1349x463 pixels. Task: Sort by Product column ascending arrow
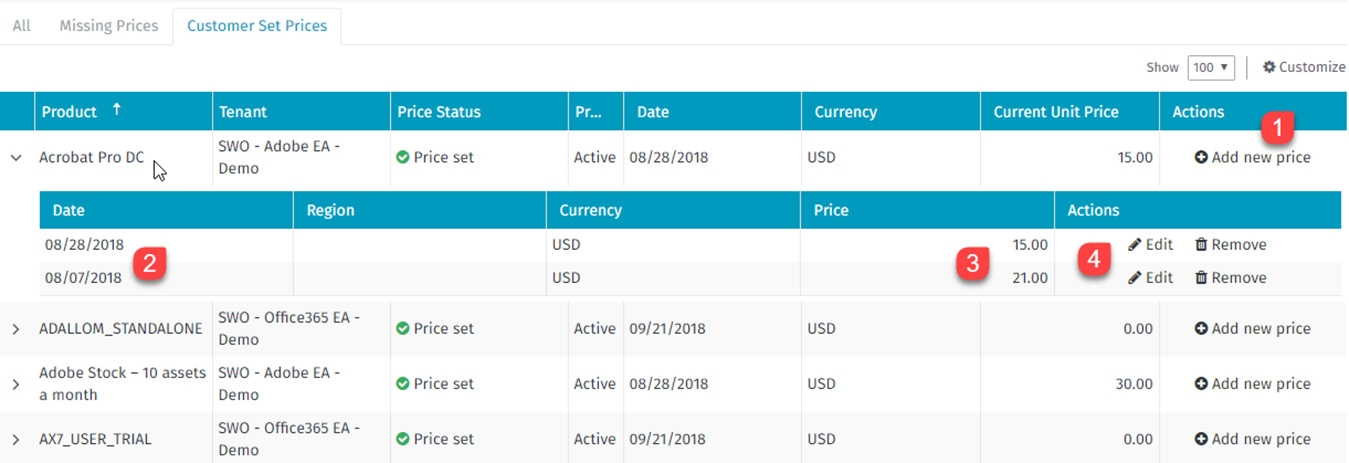[116, 111]
